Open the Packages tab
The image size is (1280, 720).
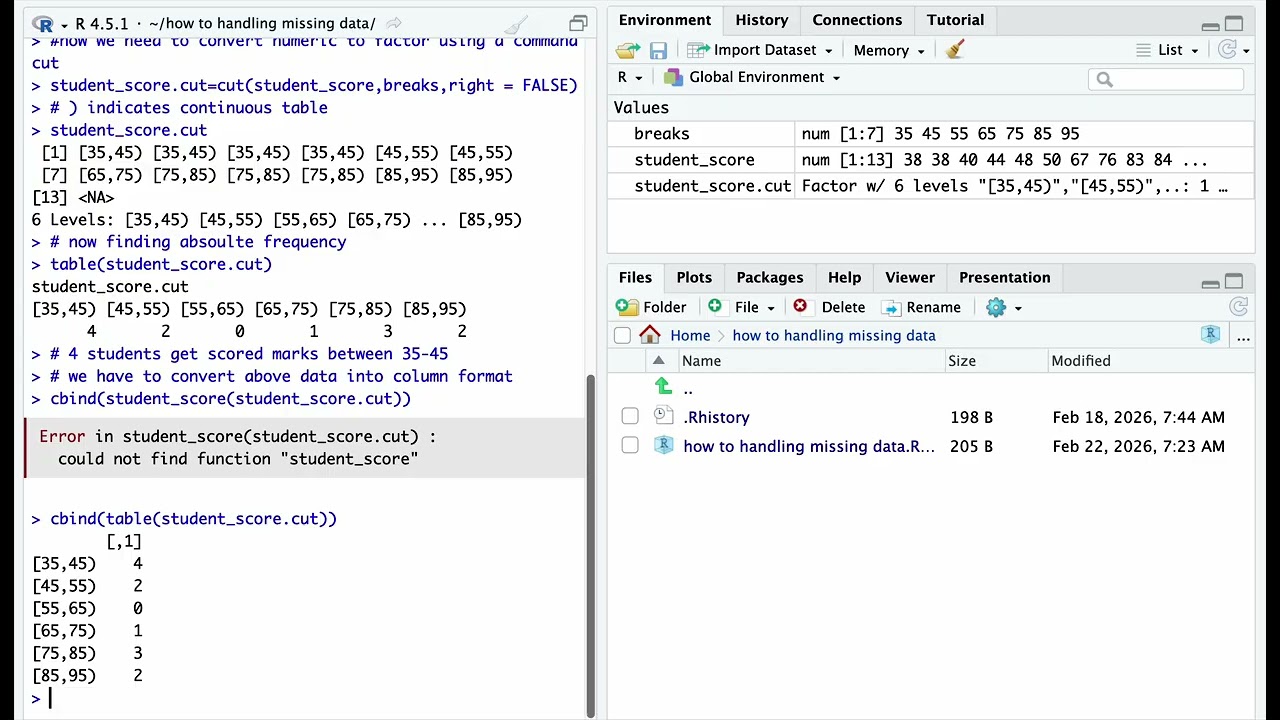pos(770,277)
